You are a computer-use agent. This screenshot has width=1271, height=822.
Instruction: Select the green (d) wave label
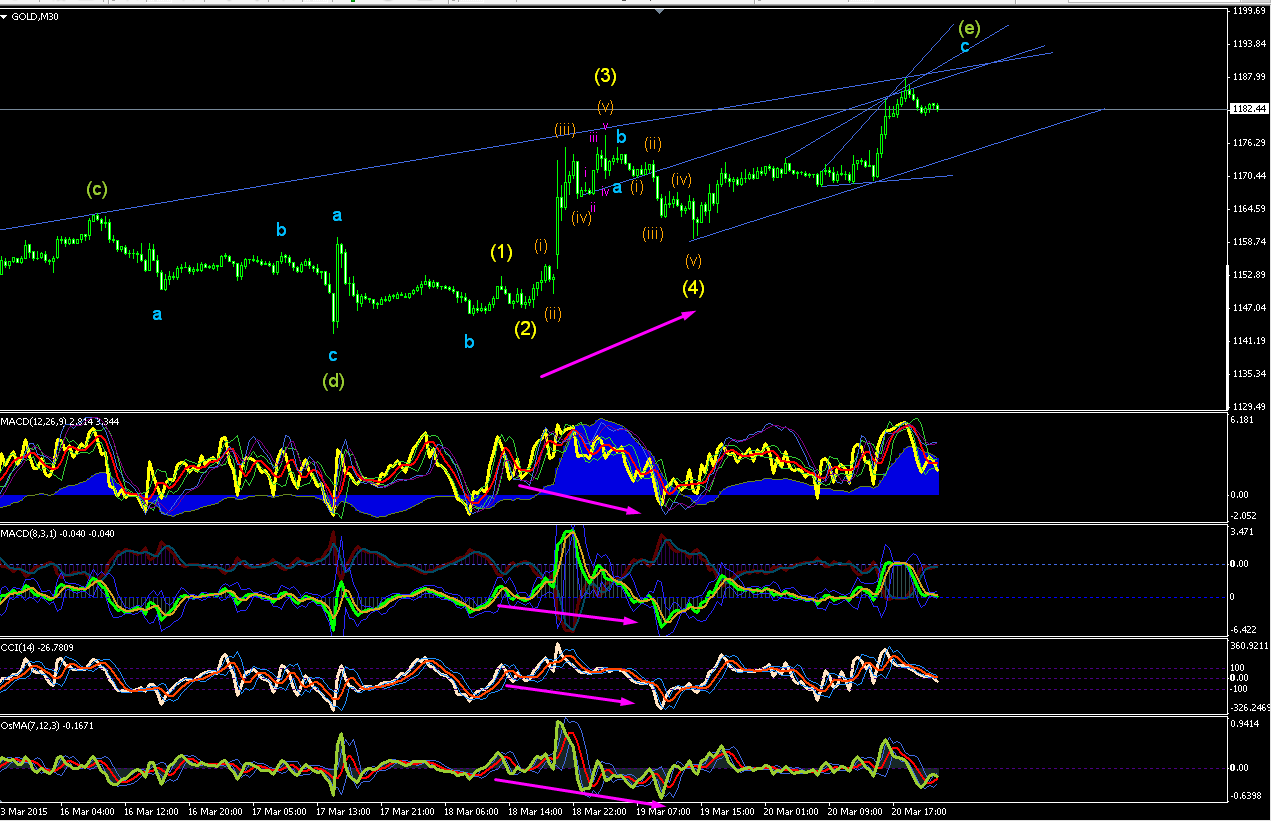coord(333,381)
